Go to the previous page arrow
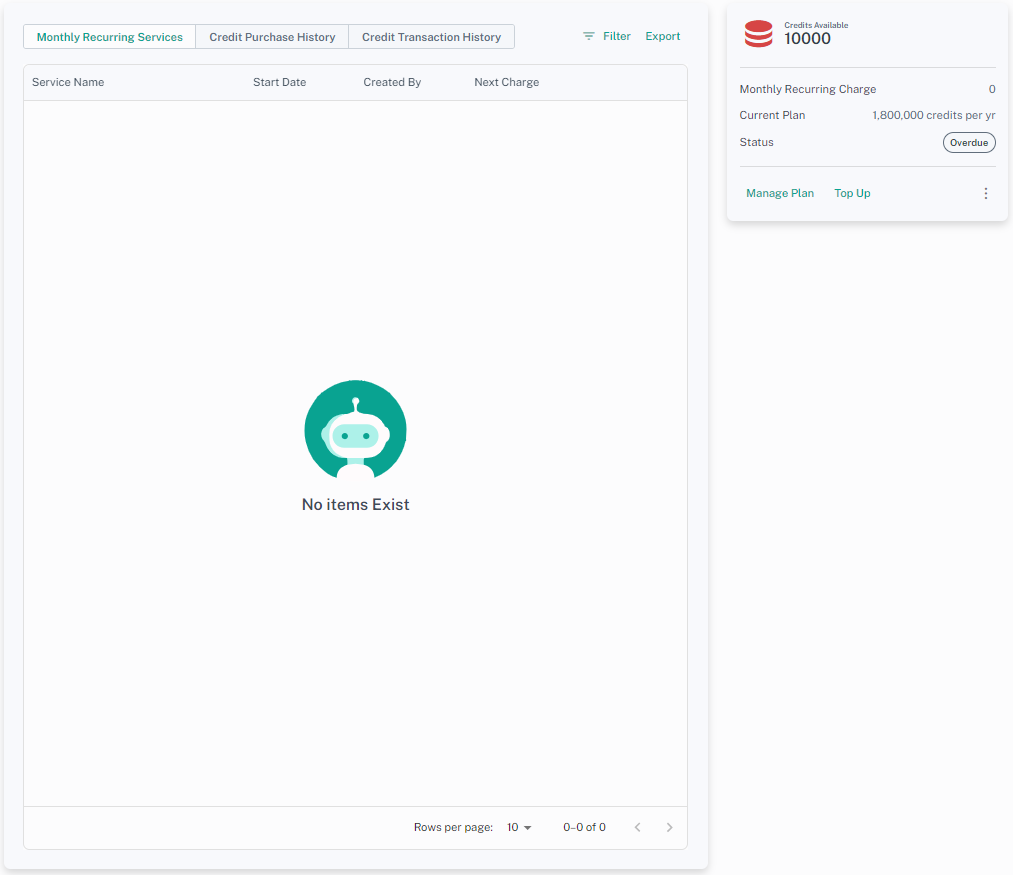1013x875 pixels. click(637, 827)
